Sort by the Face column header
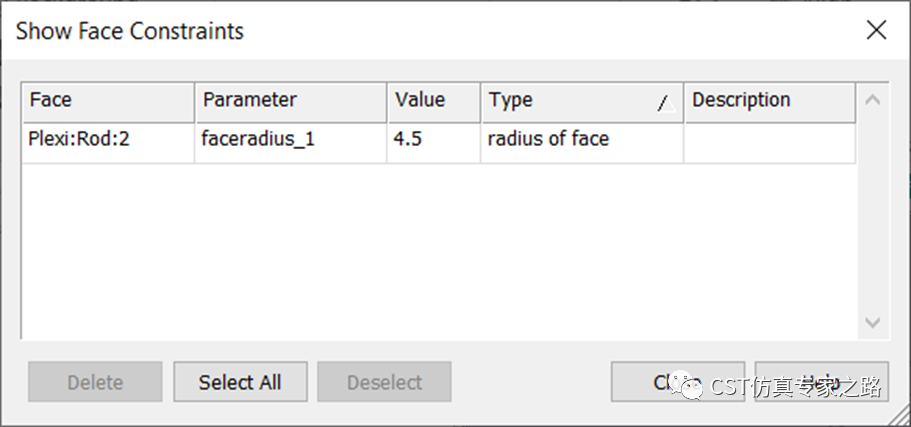This screenshot has width=911, height=427. [108, 102]
